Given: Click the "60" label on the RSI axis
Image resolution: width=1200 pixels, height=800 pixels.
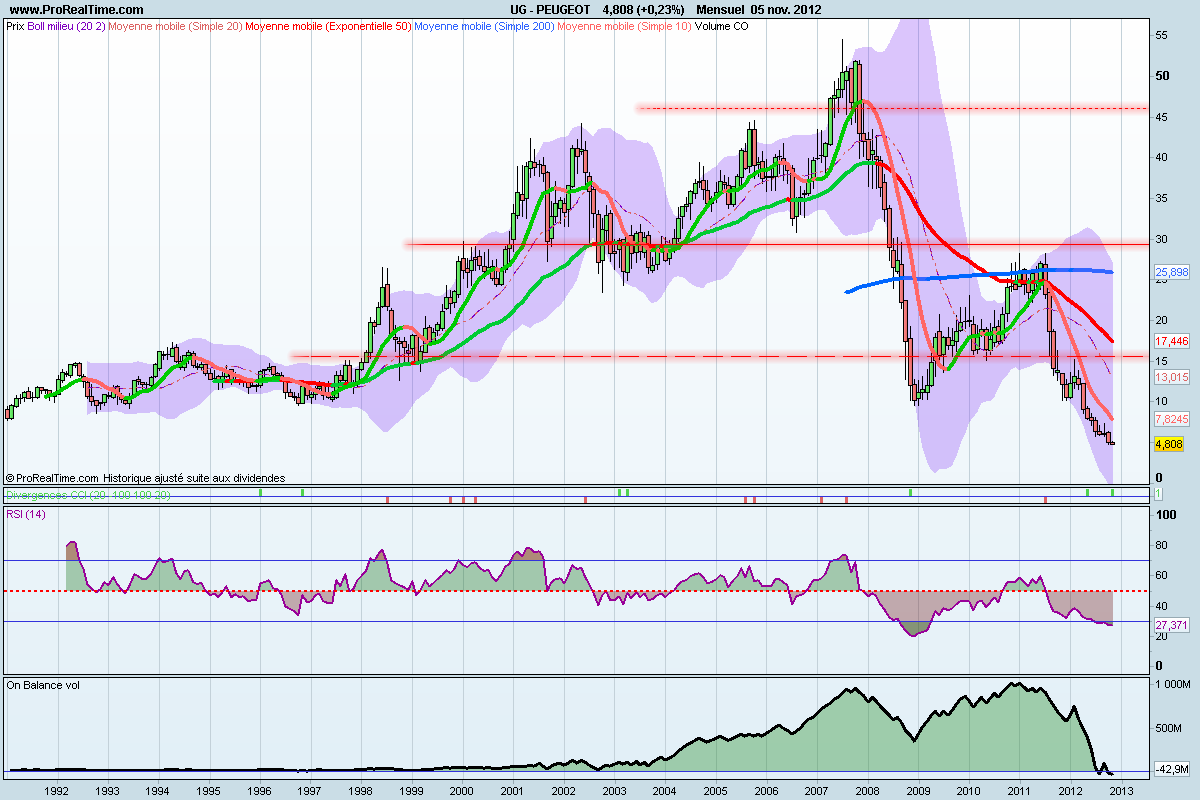Looking at the screenshot, I should [1161, 575].
